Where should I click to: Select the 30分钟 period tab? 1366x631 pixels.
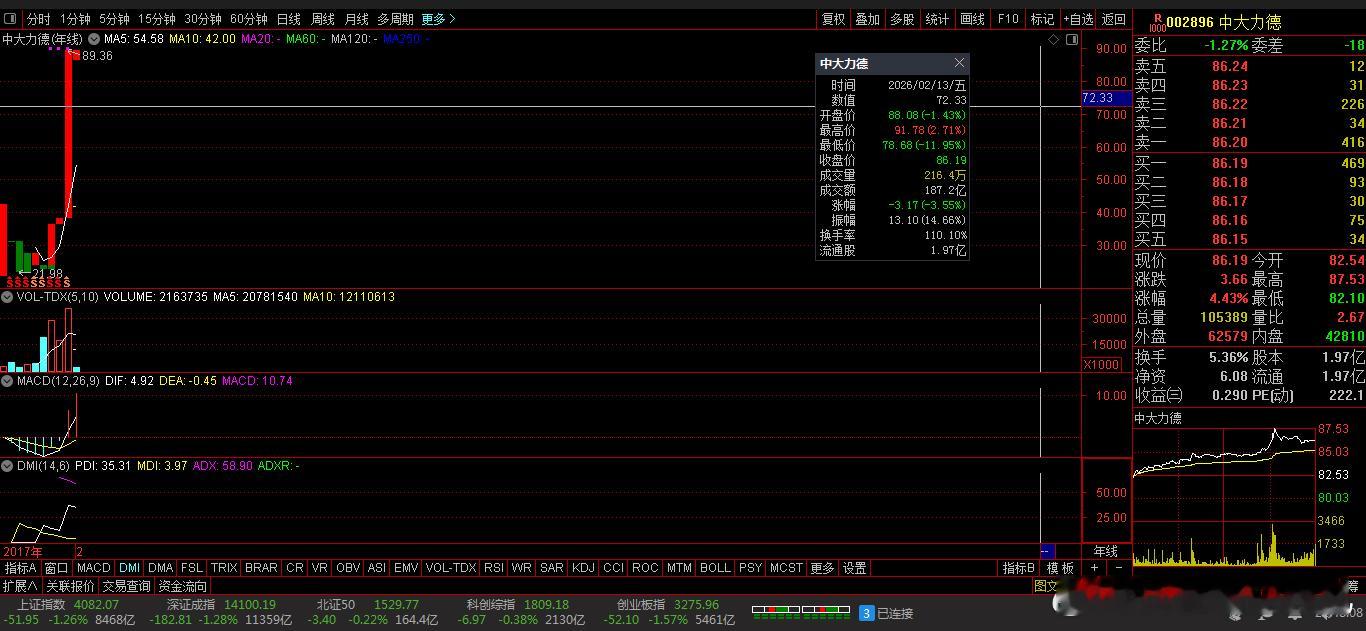[202, 19]
